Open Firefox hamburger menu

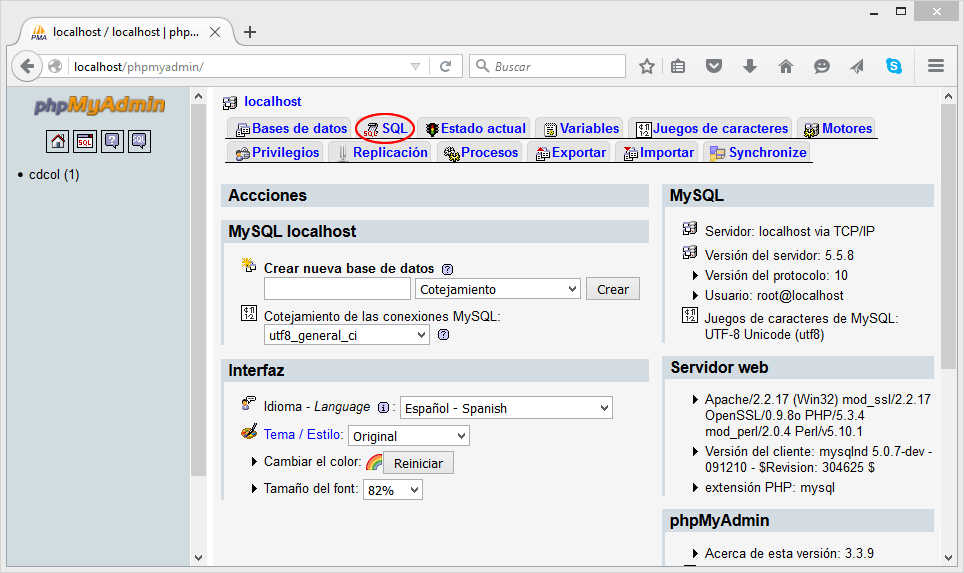(936, 66)
